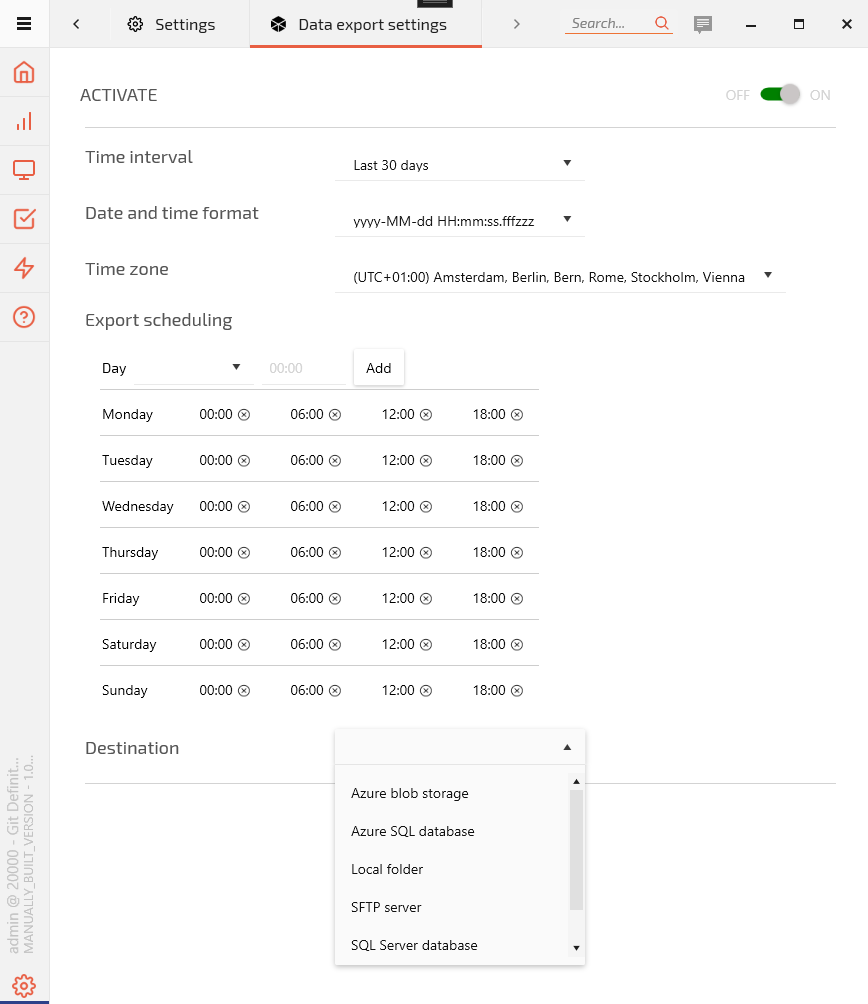Viewport: 868px width, 1004px height.
Task: Open the checklist tasks icon
Action: 24,219
